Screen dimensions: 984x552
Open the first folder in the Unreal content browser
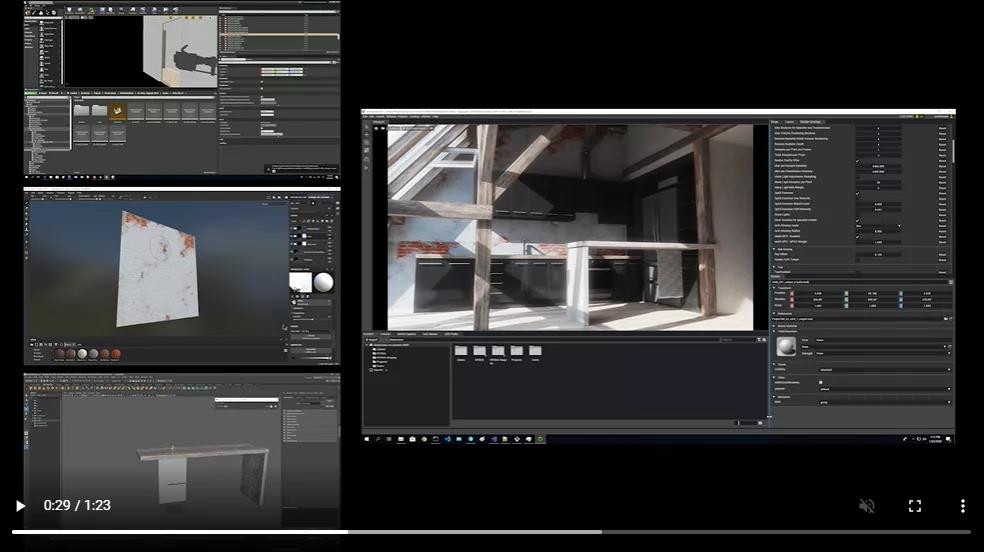pos(82,112)
